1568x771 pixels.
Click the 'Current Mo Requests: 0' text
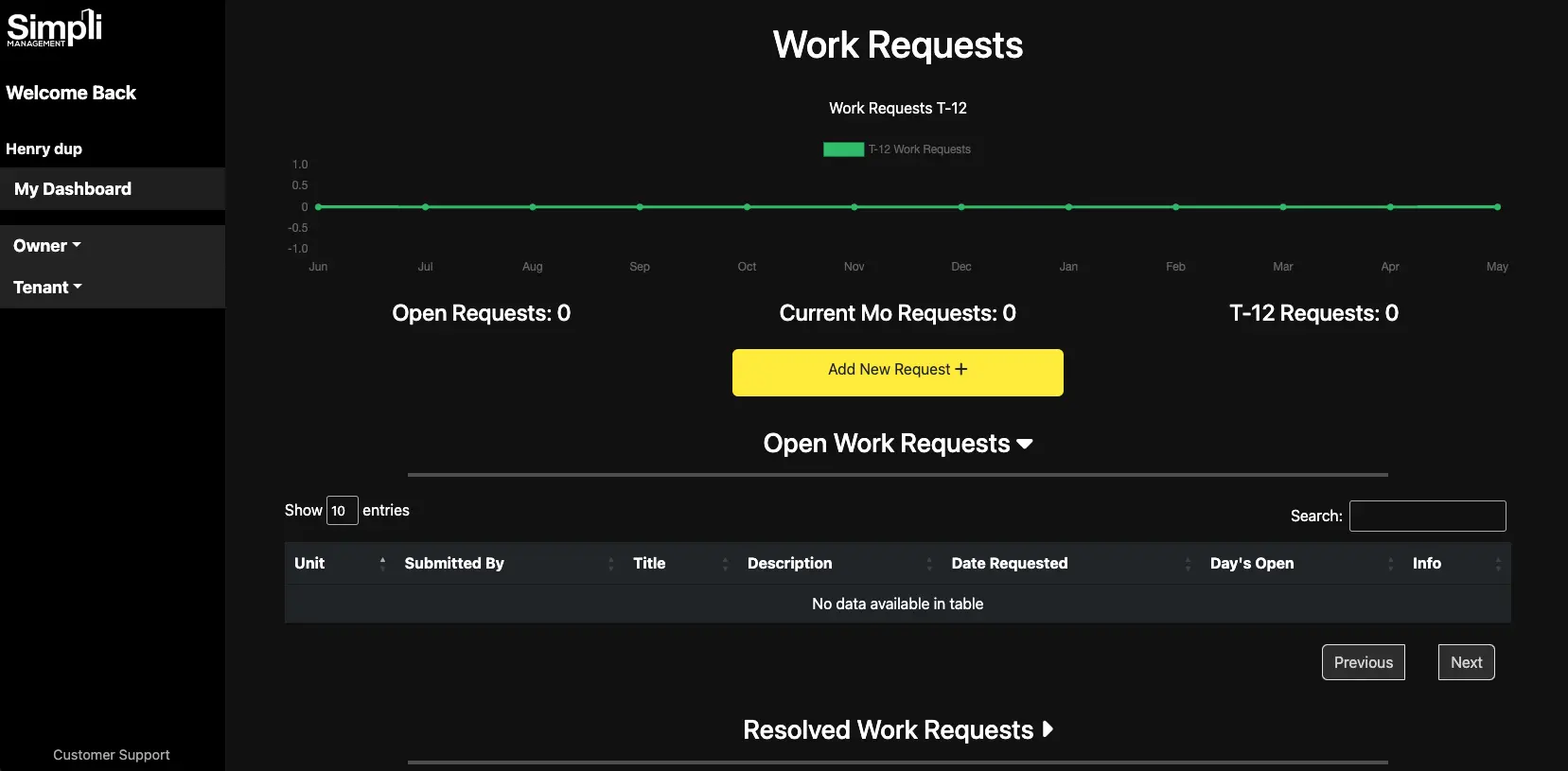(898, 313)
